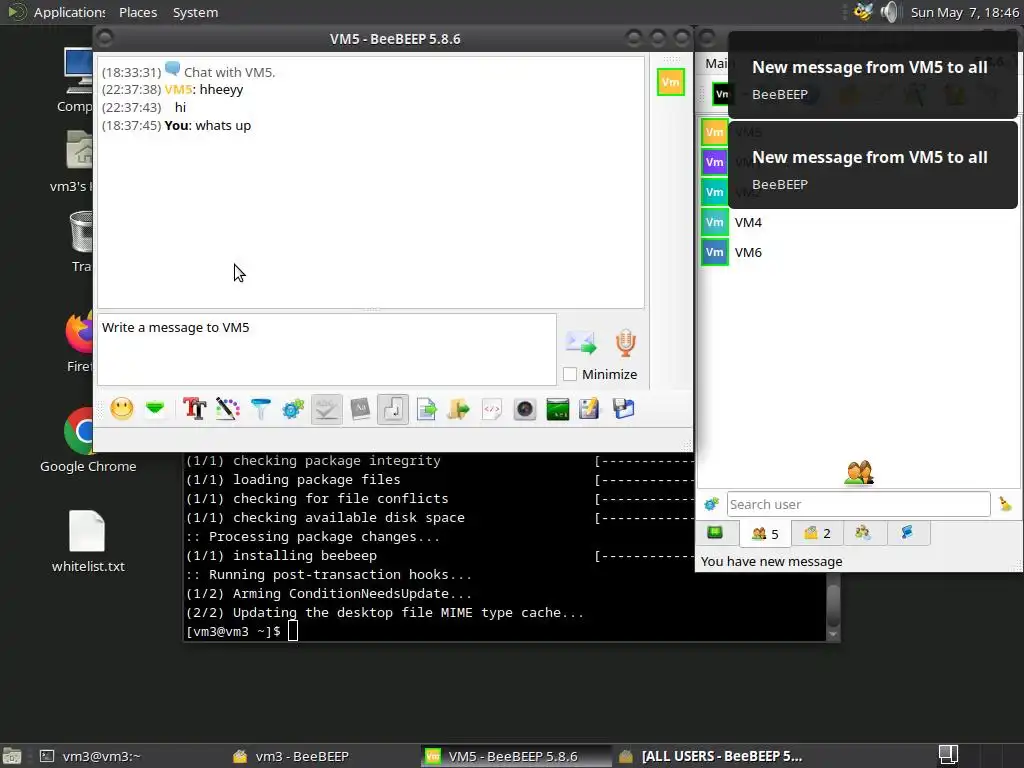Viewport: 1024px width, 768px height.
Task: Send the message with the envelope arrow button
Action: coord(581,343)
